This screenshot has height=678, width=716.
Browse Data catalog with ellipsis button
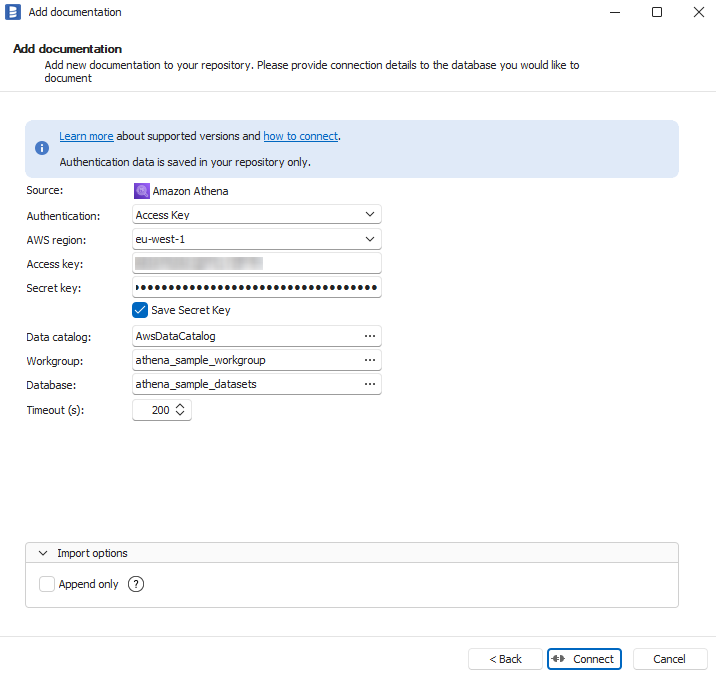(x=369, y=336)
